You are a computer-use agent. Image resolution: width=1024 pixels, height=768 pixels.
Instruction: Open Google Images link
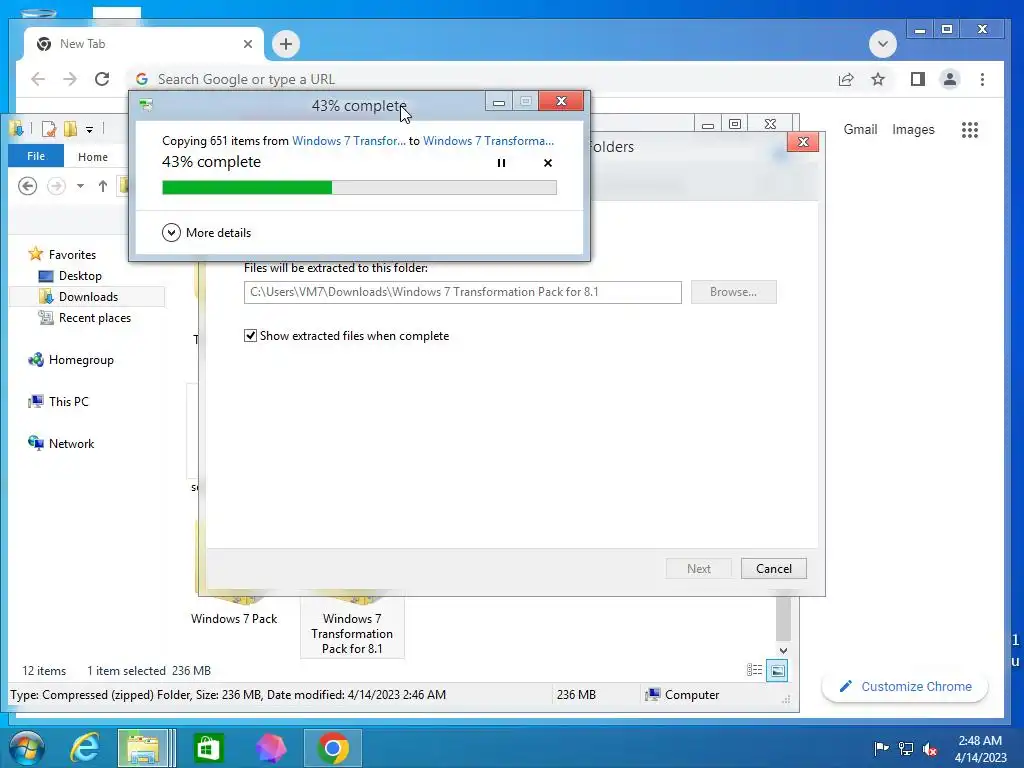(x=913, y=129)
